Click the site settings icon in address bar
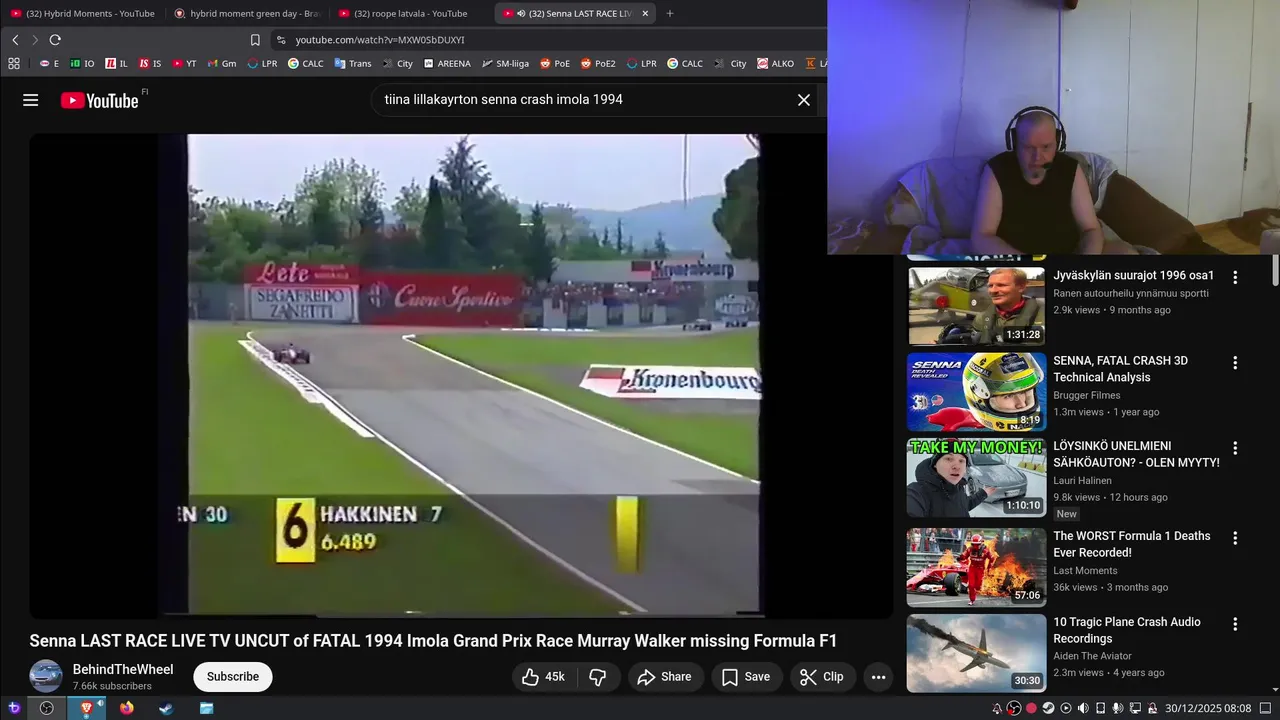Screen dimensions: 1280x720 pyautogui.click(x=281, y=40)
